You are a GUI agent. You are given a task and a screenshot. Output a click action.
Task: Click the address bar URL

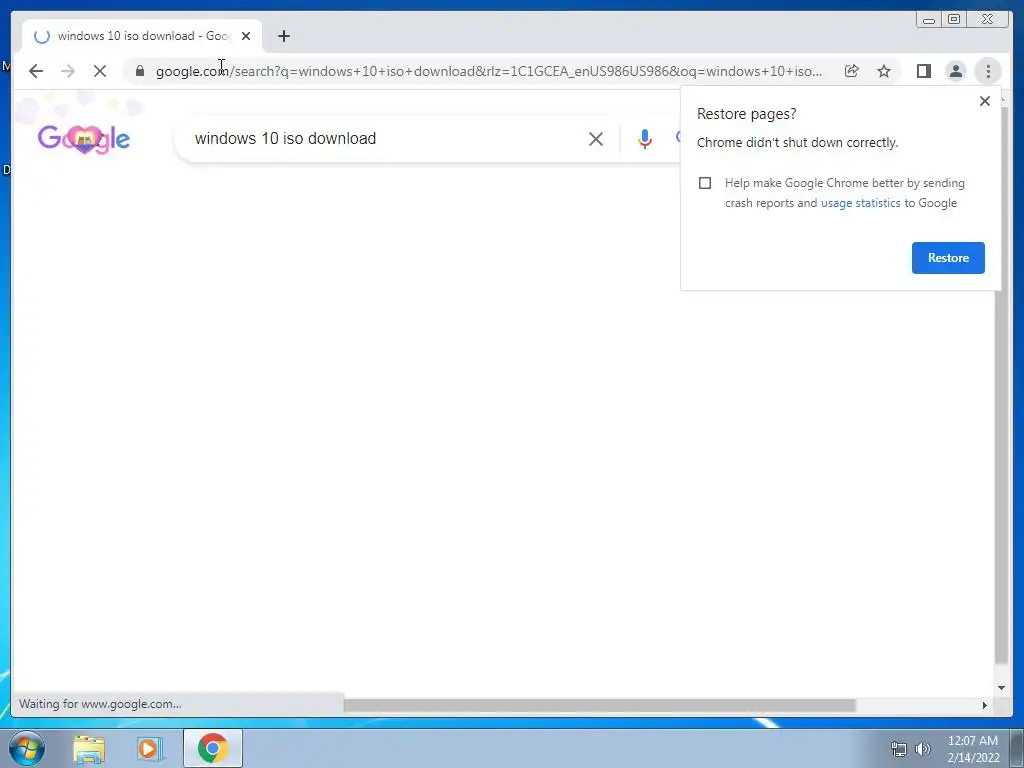(488, 71)
